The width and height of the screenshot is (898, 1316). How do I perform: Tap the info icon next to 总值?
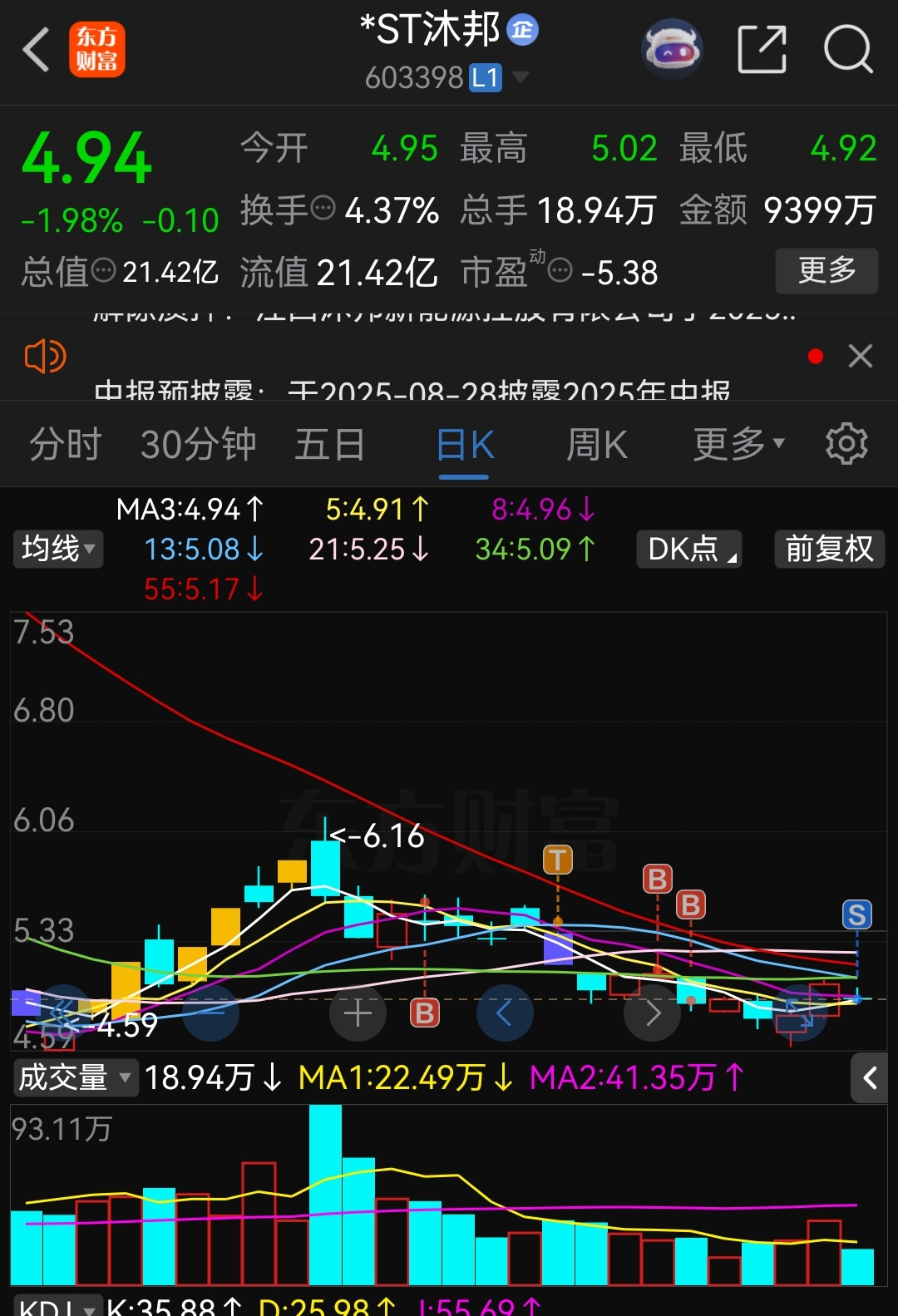(x=103, y=270)
